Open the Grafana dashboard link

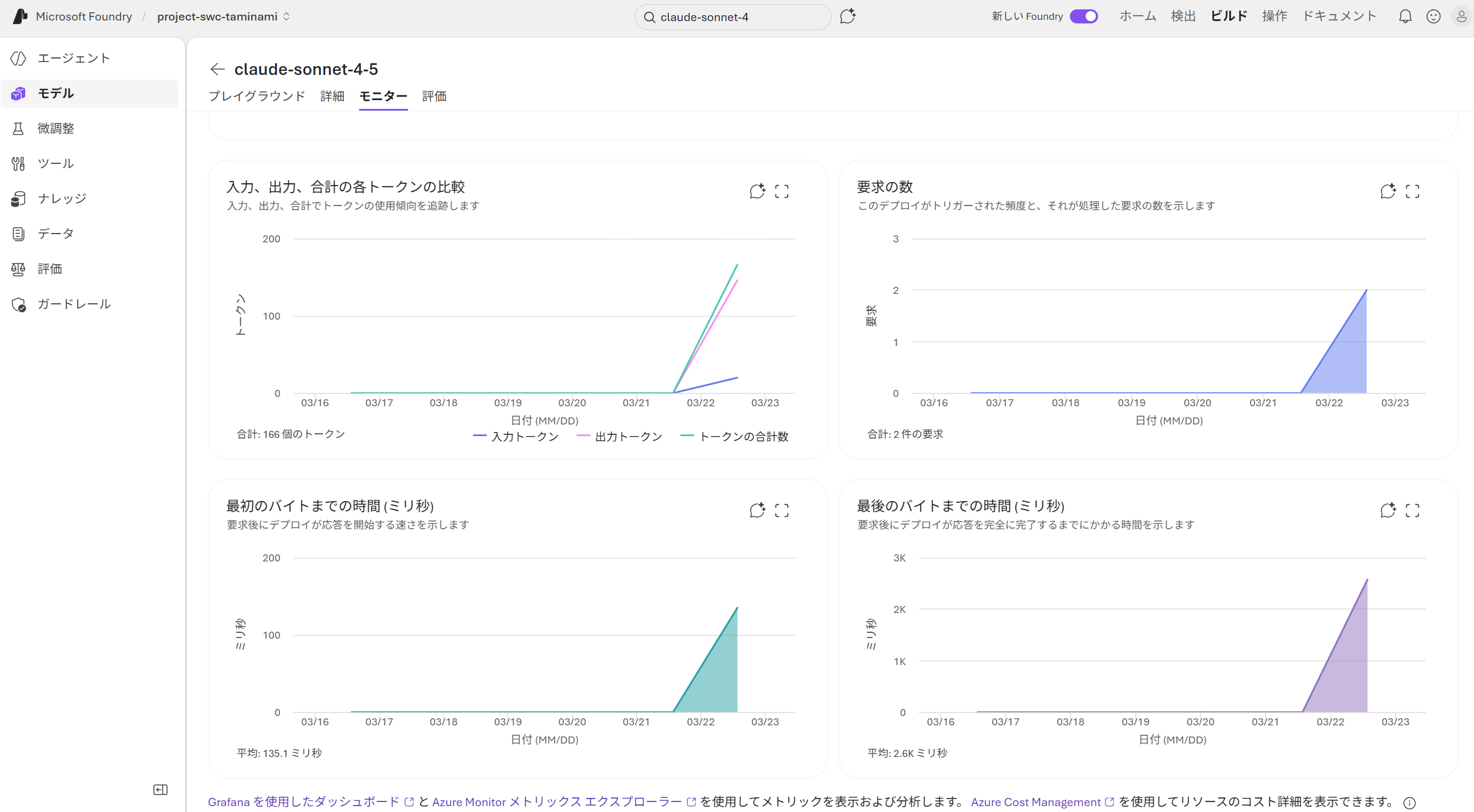304,802
